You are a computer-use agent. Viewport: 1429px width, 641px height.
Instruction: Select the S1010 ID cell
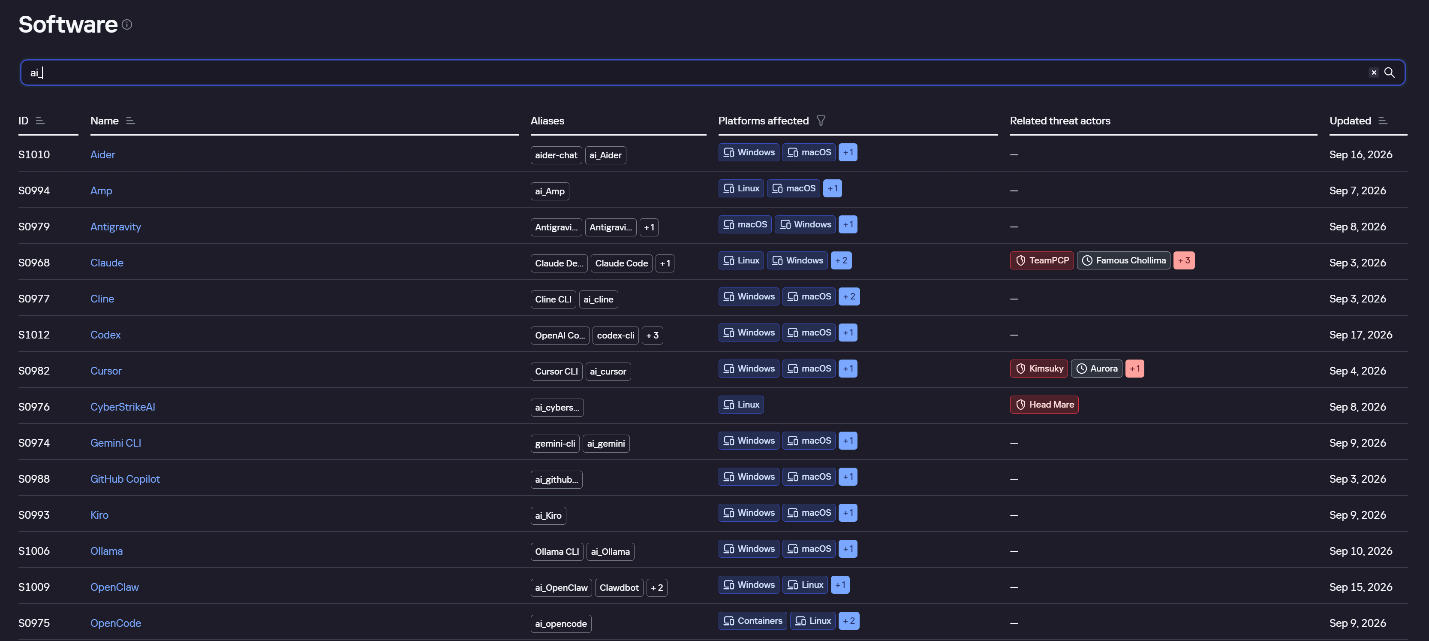[x=34, y=154]
